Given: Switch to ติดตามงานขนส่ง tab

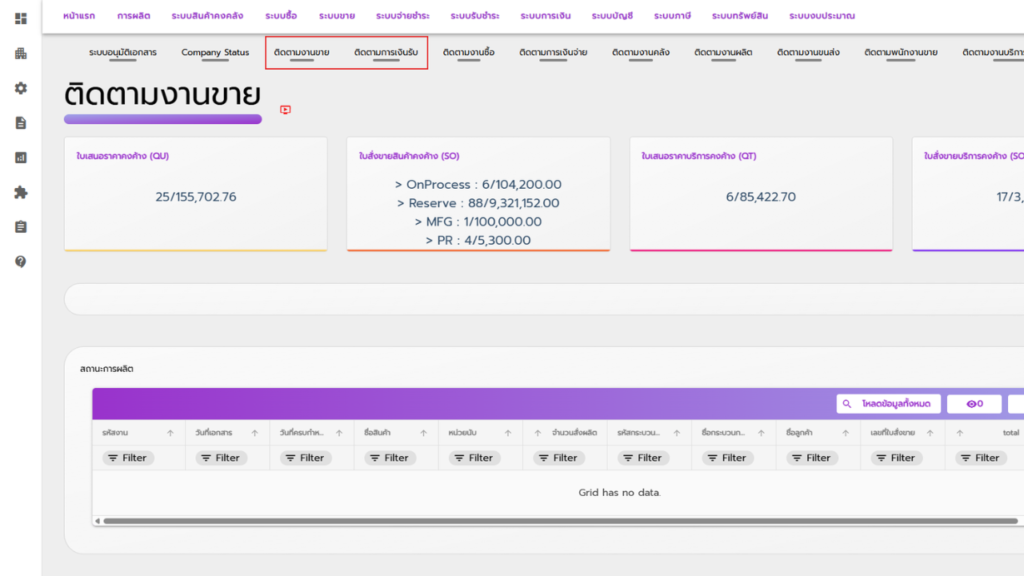Looking at the screenshot, I should coord(808,52).
